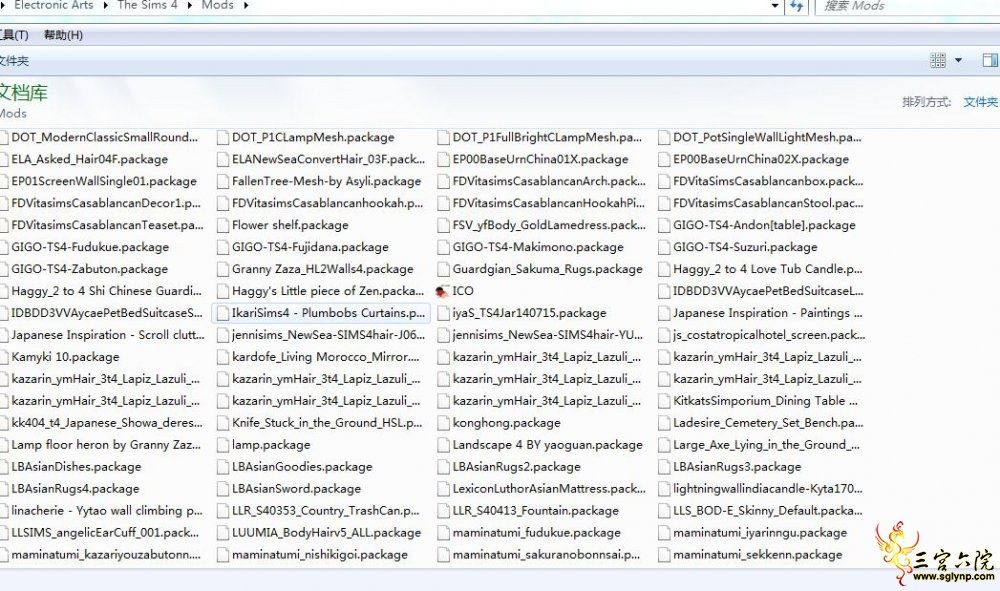Select GIGO-TS4-Zabuton.package file
1000x591 pixels.
(84, 270)
